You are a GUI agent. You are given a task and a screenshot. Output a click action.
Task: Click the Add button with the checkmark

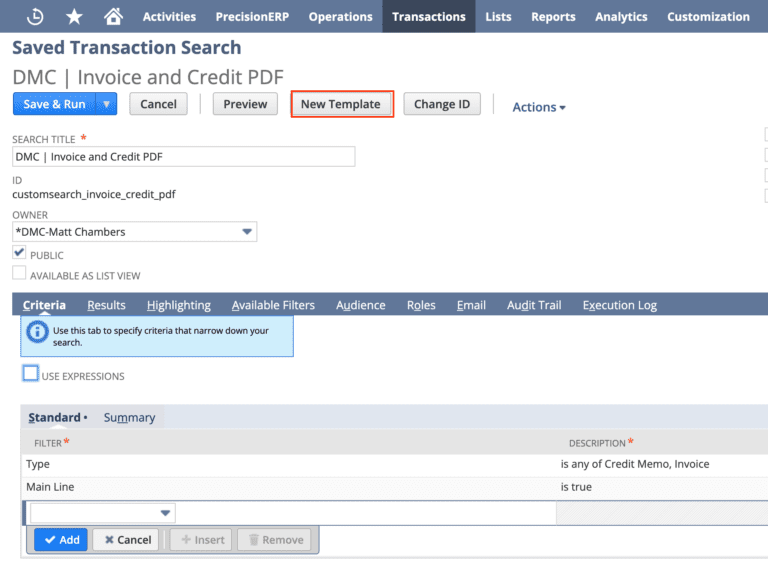pyautogui.click(x=61, y=540)
